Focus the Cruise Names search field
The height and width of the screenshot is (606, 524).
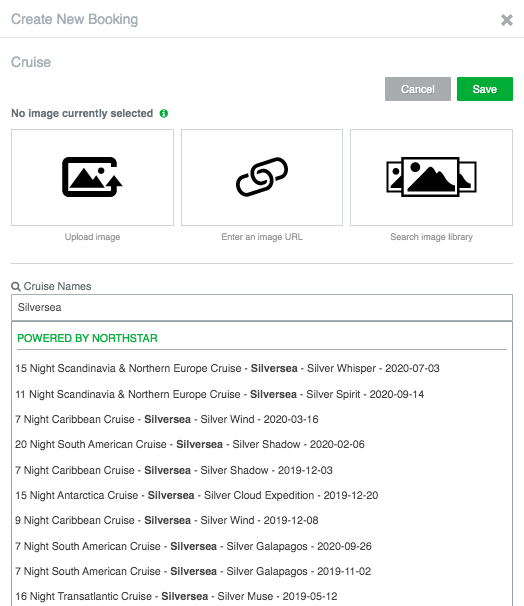262,307
